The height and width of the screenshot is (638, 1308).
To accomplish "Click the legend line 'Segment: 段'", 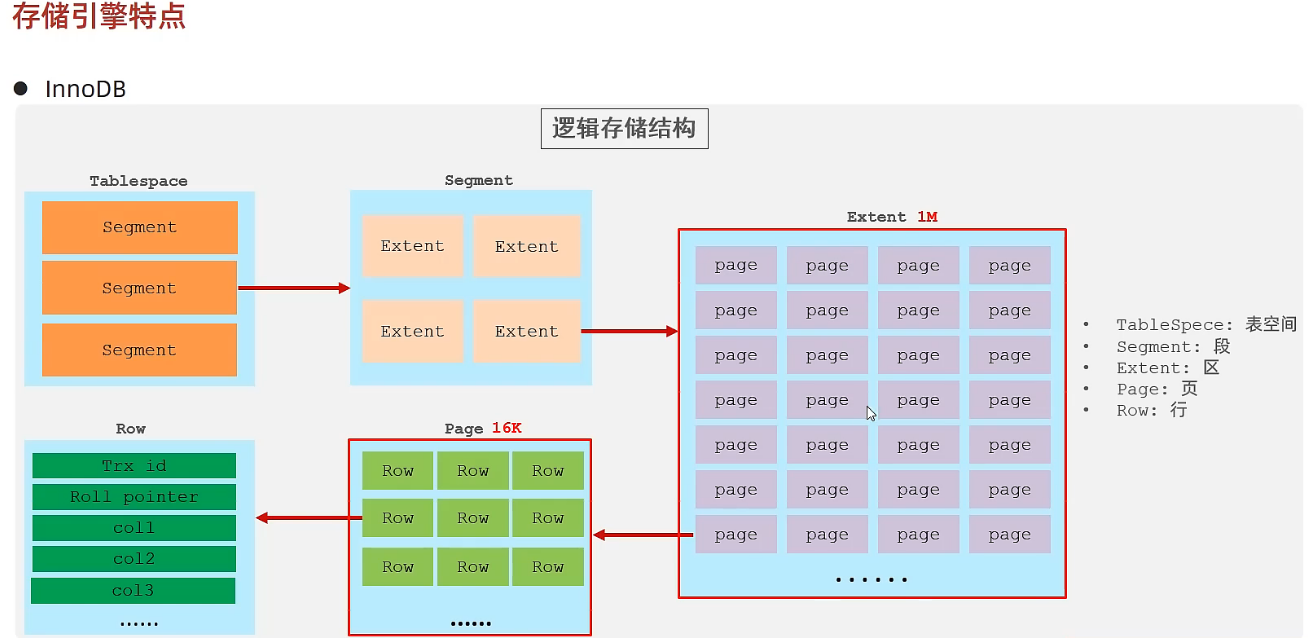I will point(1173,346).
